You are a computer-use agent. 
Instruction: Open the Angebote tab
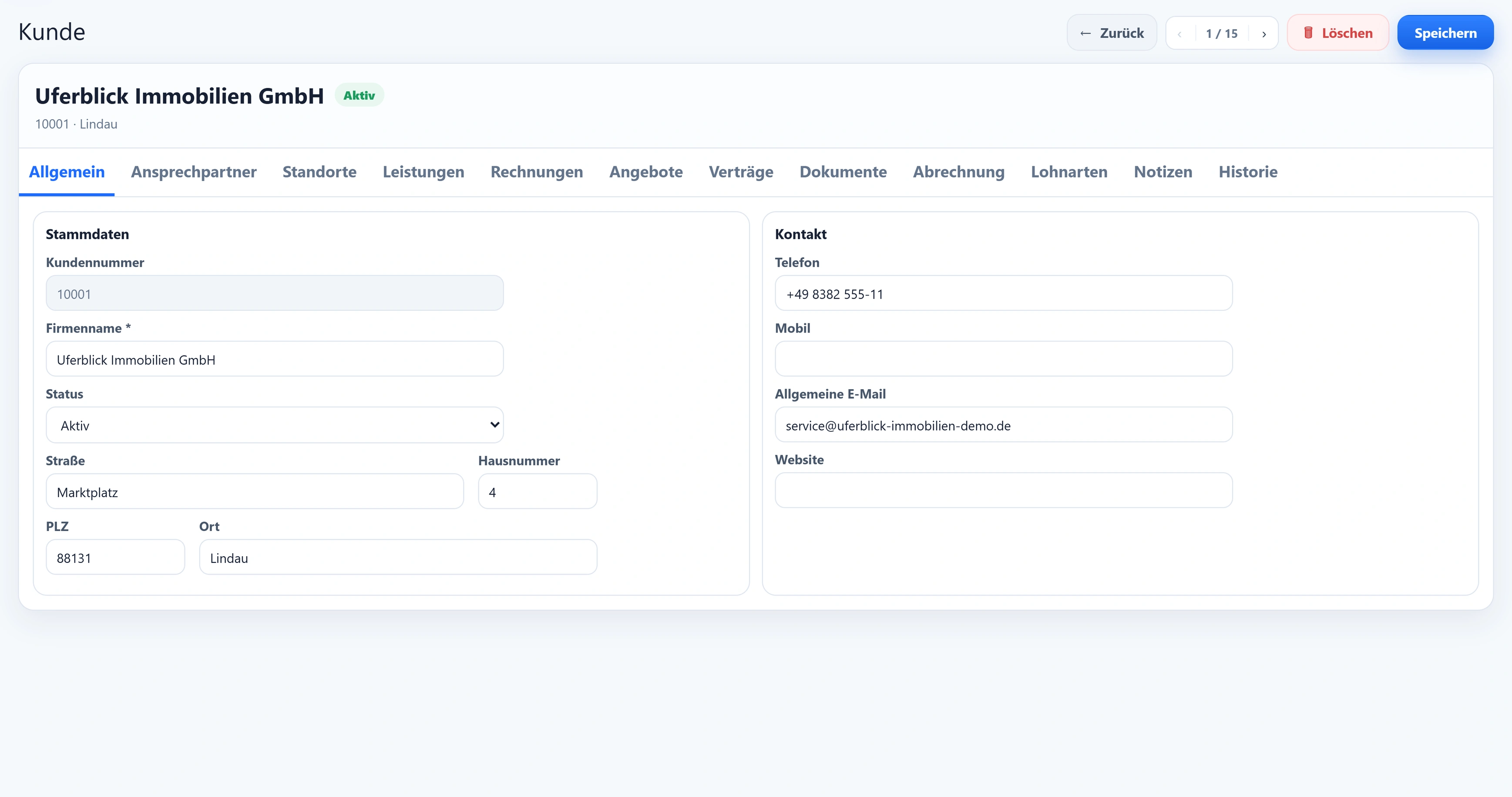(645, 172)
